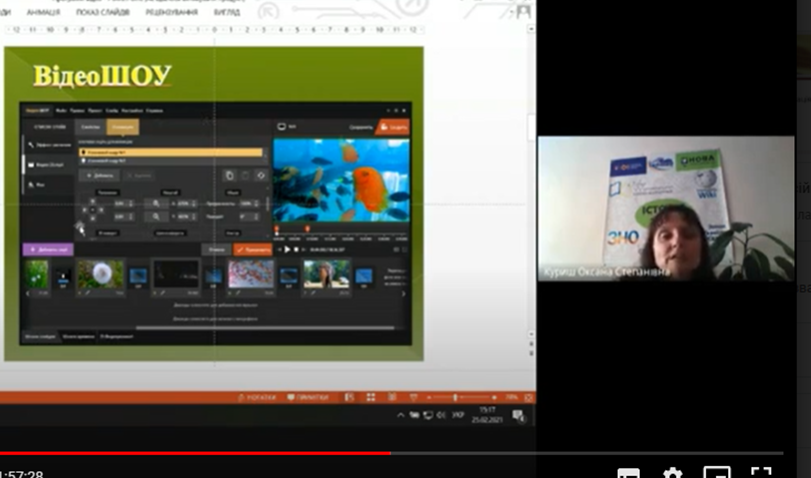Click the network icon in system tray
This screenshot has height=478, width=811.
pos(428,415)
